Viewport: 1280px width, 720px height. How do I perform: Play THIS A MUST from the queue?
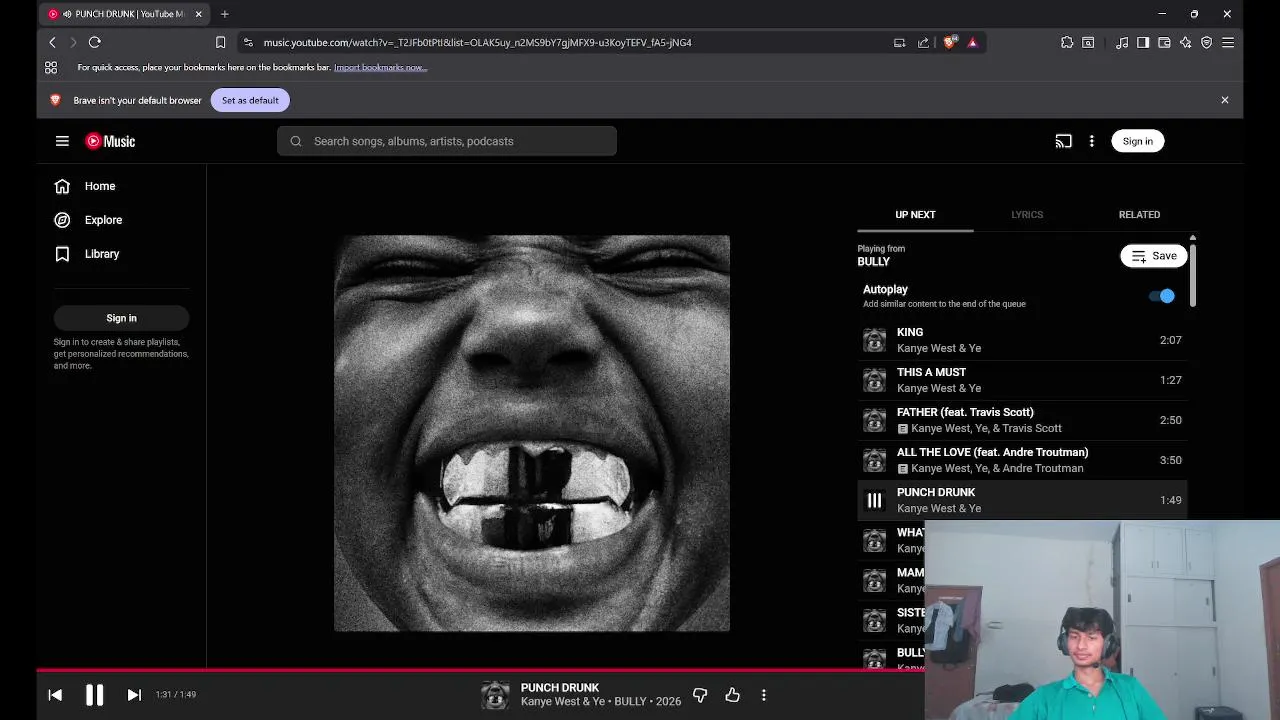point(1022,380)
